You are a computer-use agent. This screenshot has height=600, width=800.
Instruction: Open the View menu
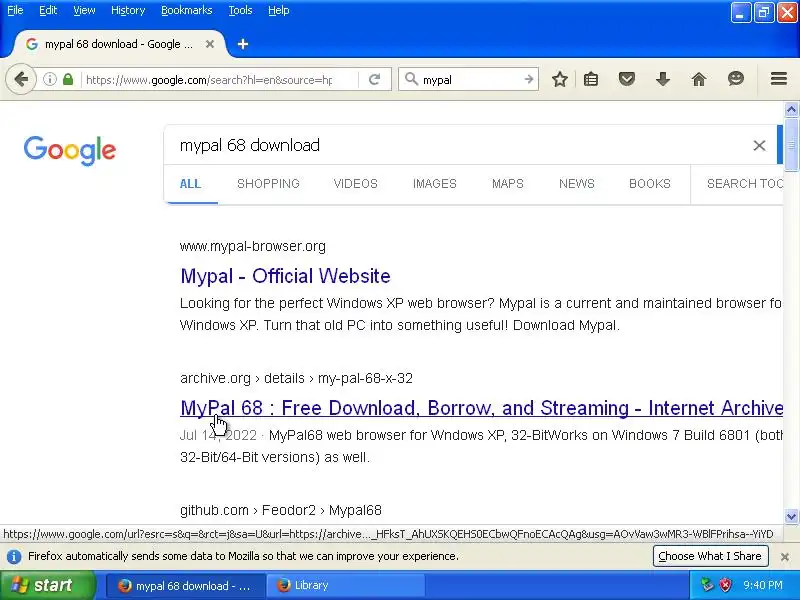(x=84, y=10)
